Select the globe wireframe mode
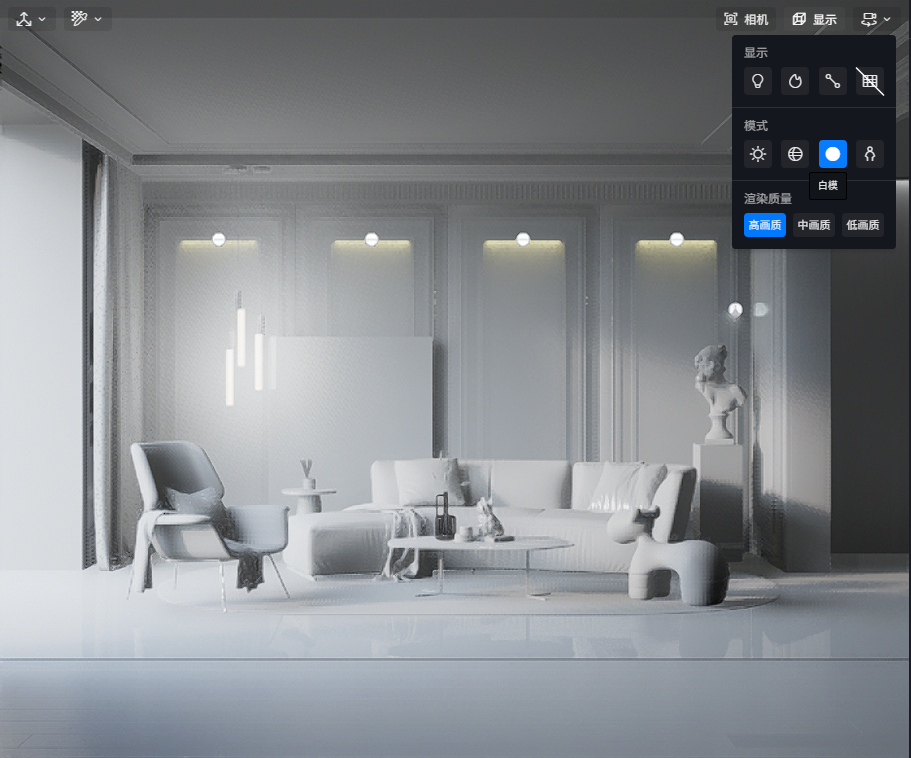 795,154
